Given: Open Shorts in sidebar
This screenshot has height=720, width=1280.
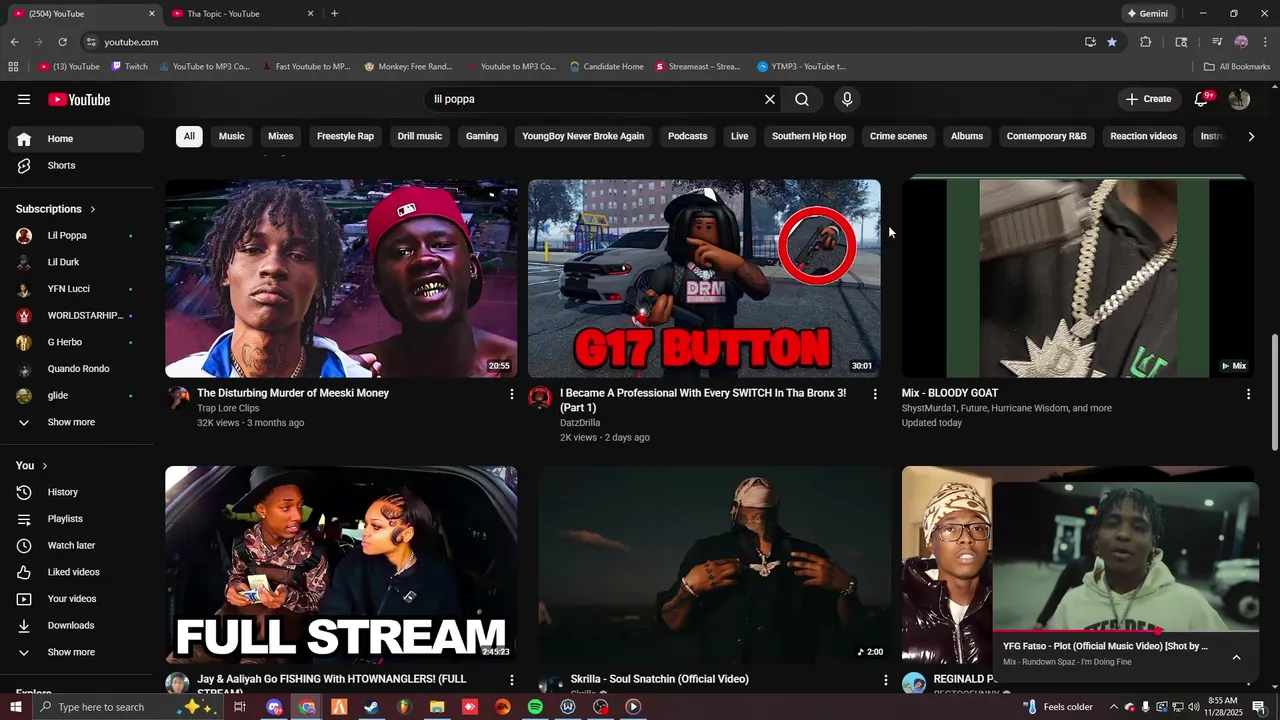Looking at the screenshot, I should (76, 165).
